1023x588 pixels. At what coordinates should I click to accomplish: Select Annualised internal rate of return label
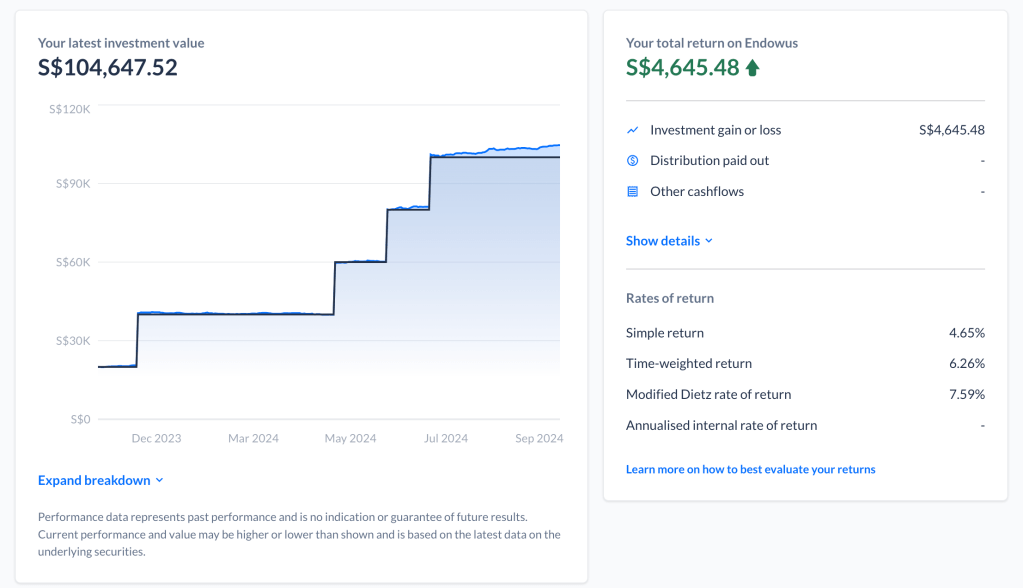721,426
